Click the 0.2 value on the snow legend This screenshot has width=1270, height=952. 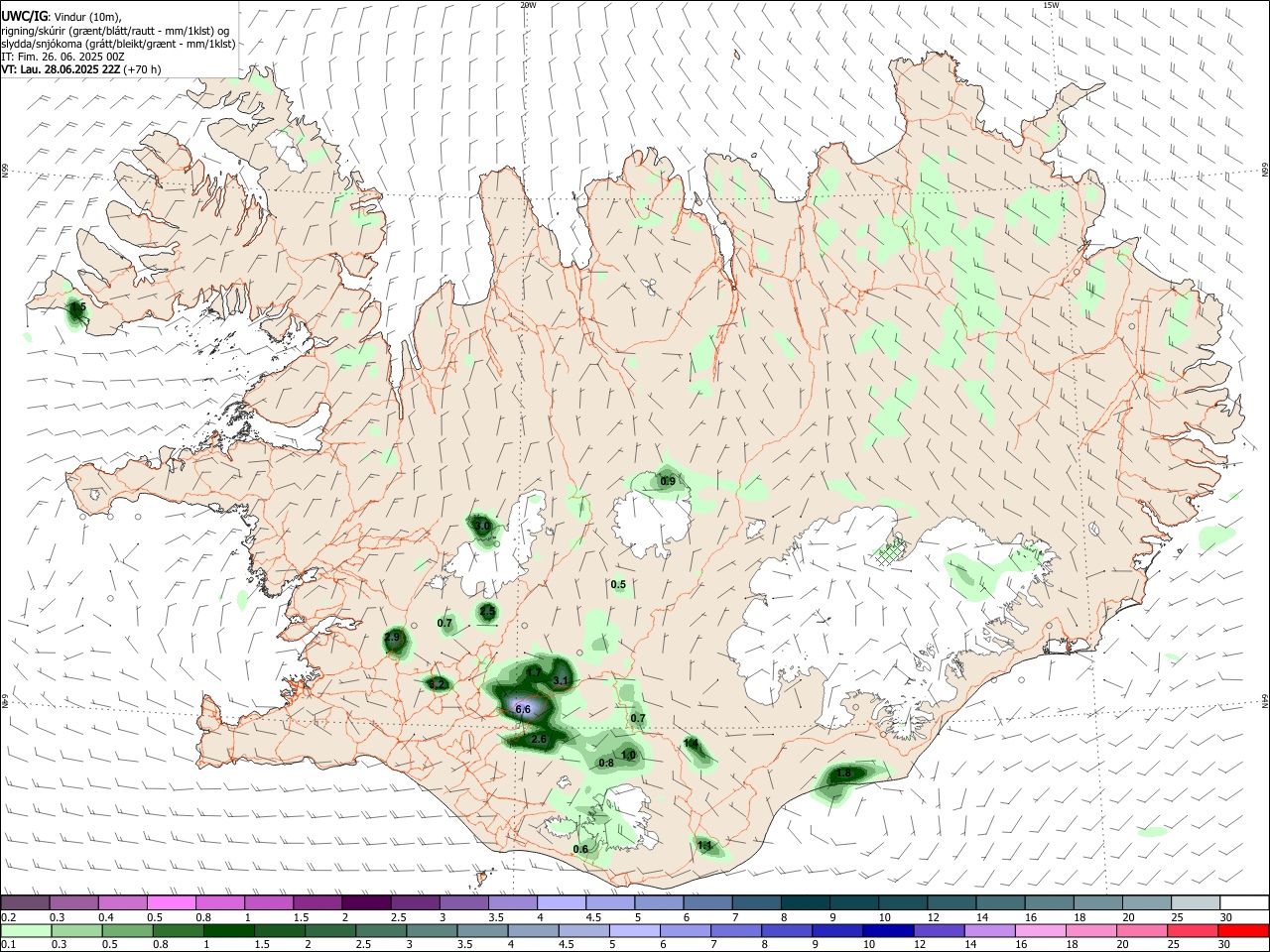point(8,917)
